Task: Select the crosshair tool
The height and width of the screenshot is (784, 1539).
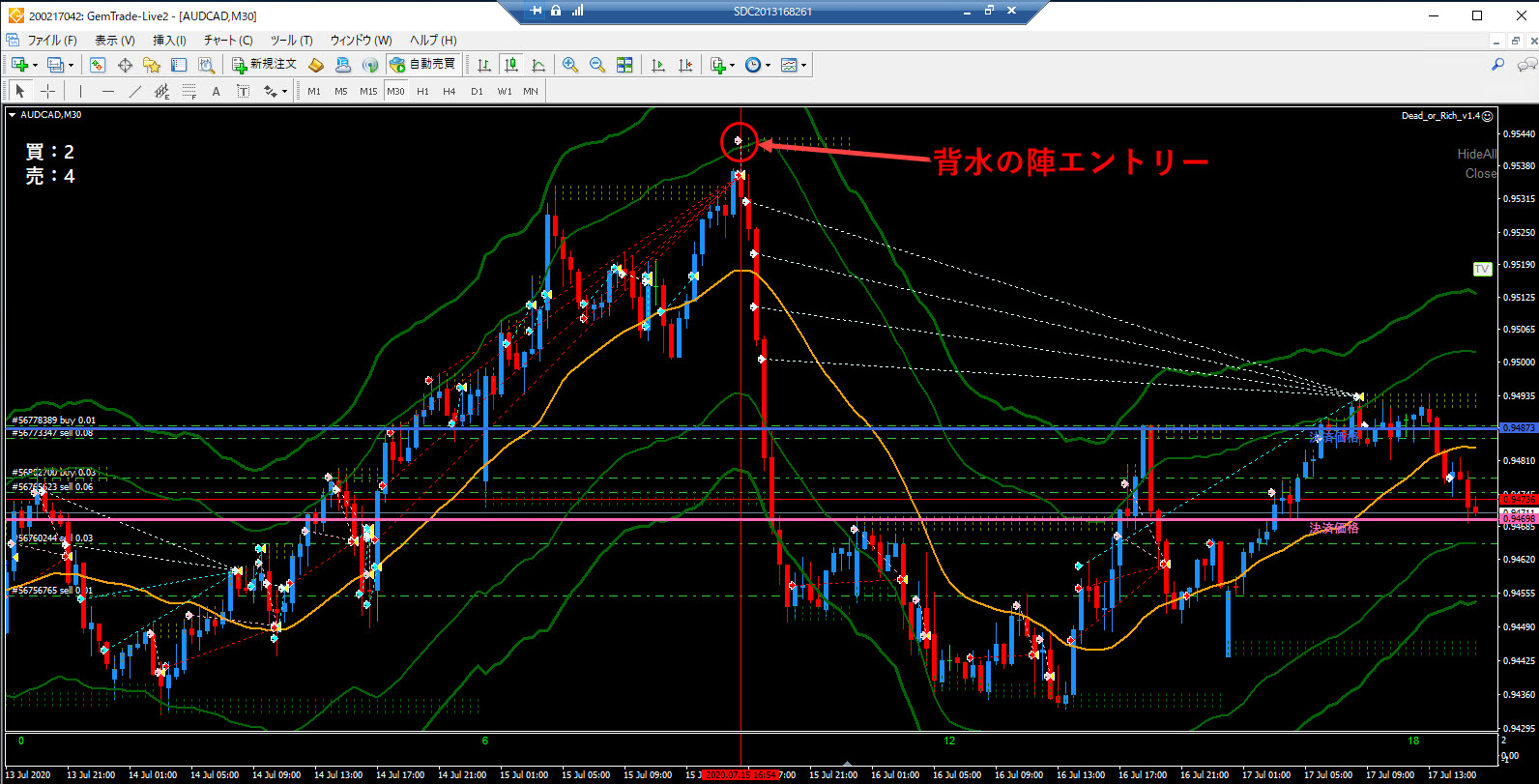Action: tap(46, 91)
